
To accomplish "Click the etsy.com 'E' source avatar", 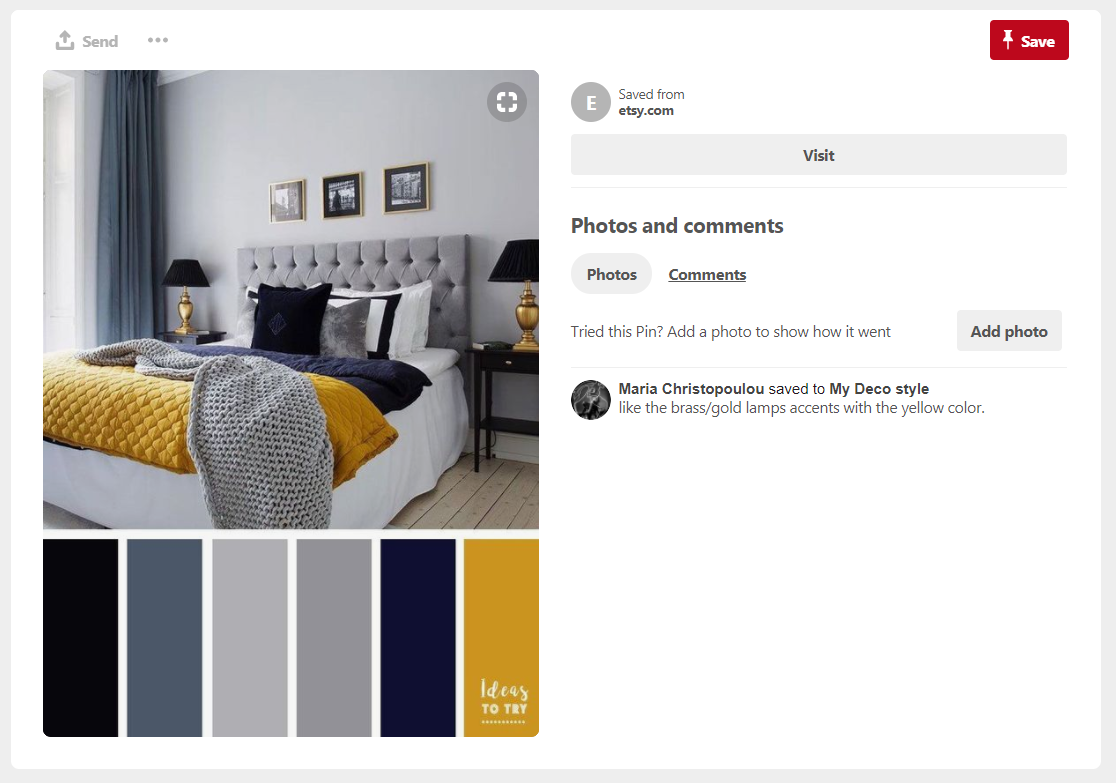I will [x=591, y=103].
